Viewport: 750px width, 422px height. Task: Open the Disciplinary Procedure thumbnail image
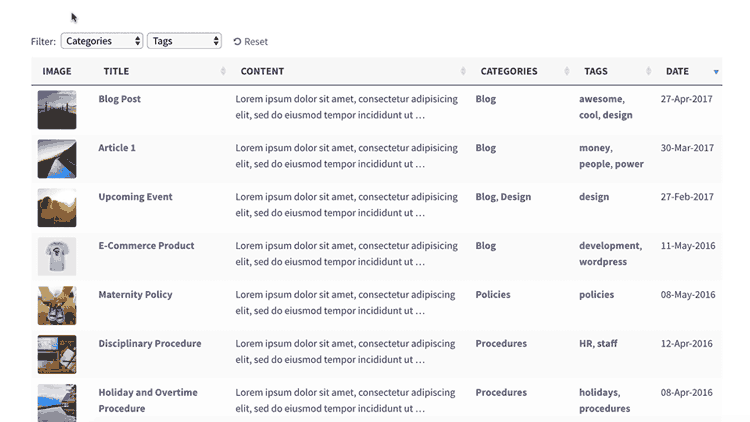tap(57, 355)
